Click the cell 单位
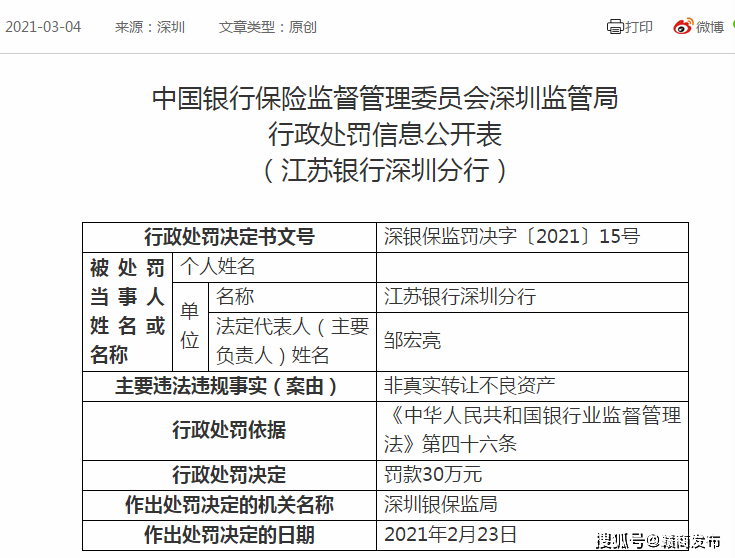This screenshot has height=558, width=735. (x=190, y=327)
